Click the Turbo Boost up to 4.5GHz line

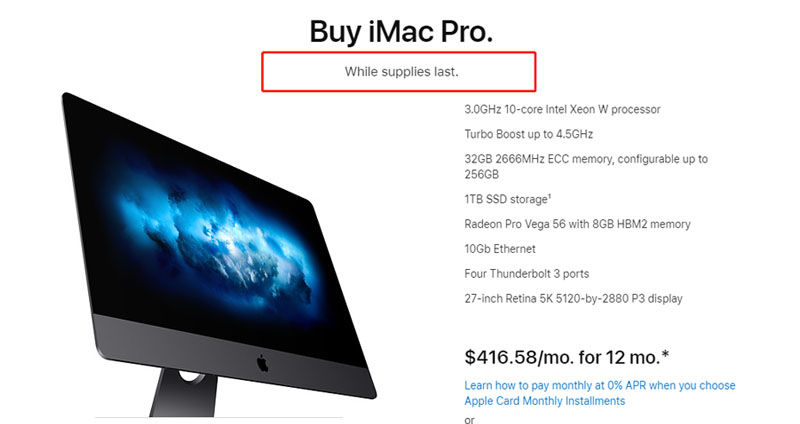point(529,134)
